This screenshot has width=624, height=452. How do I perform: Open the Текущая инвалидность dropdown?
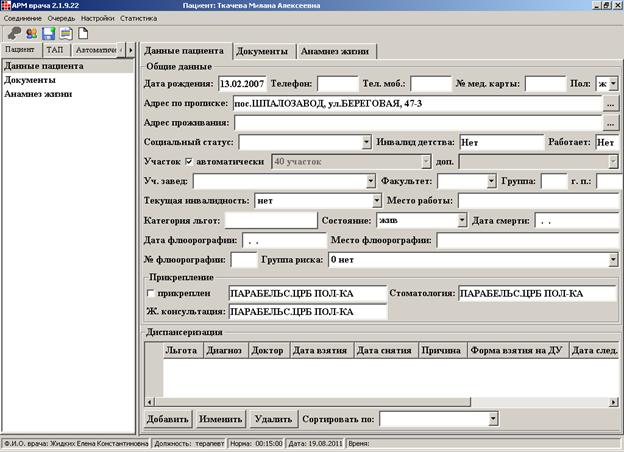376,201
